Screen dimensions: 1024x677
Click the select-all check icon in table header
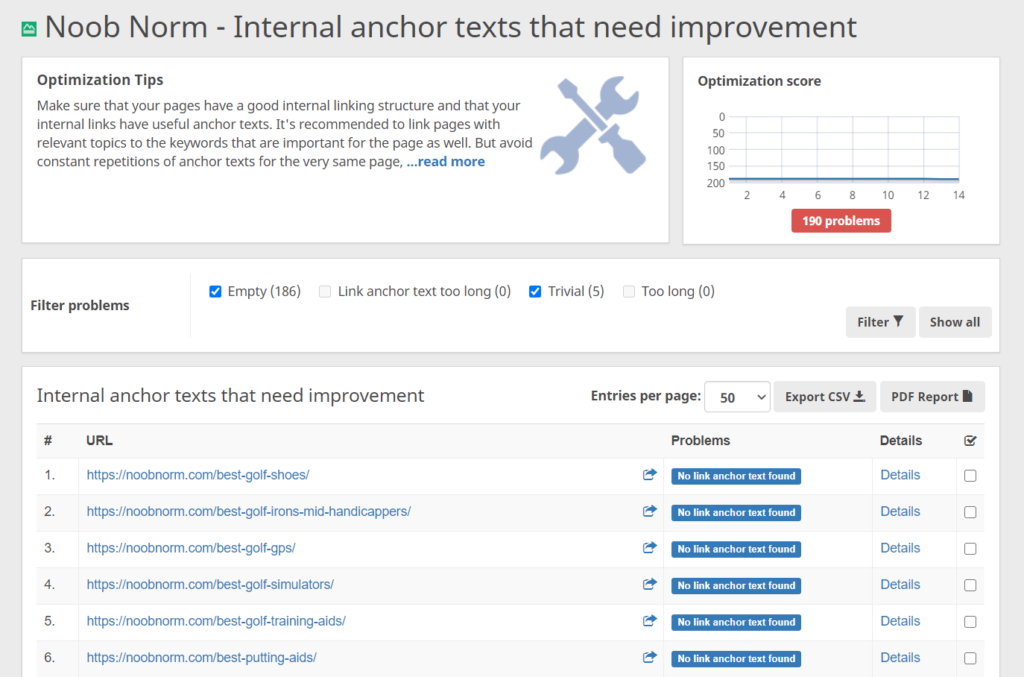coord(970,441)
